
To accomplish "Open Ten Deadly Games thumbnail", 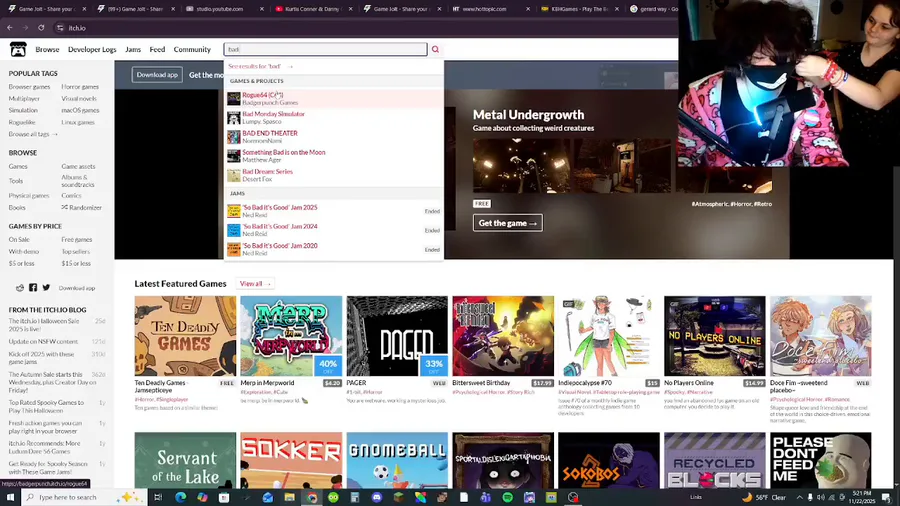I will pos(185,336).
